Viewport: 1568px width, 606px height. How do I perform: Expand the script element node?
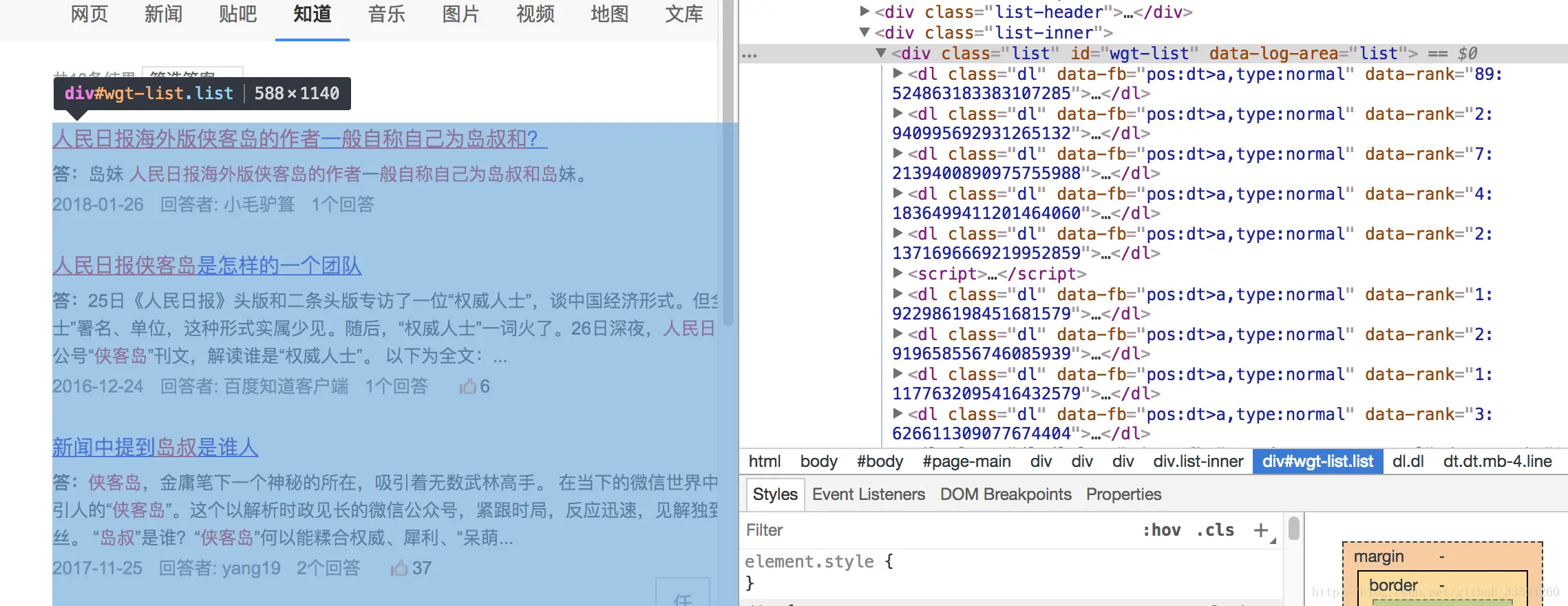(x=898, y=273)
